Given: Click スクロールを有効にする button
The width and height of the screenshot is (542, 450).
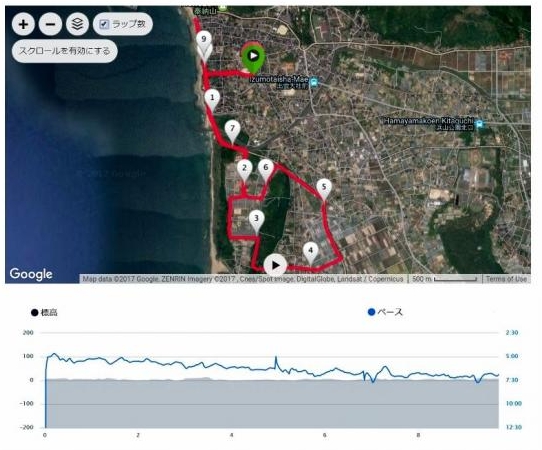Looking at the screenshot, I should click(65, 51).
